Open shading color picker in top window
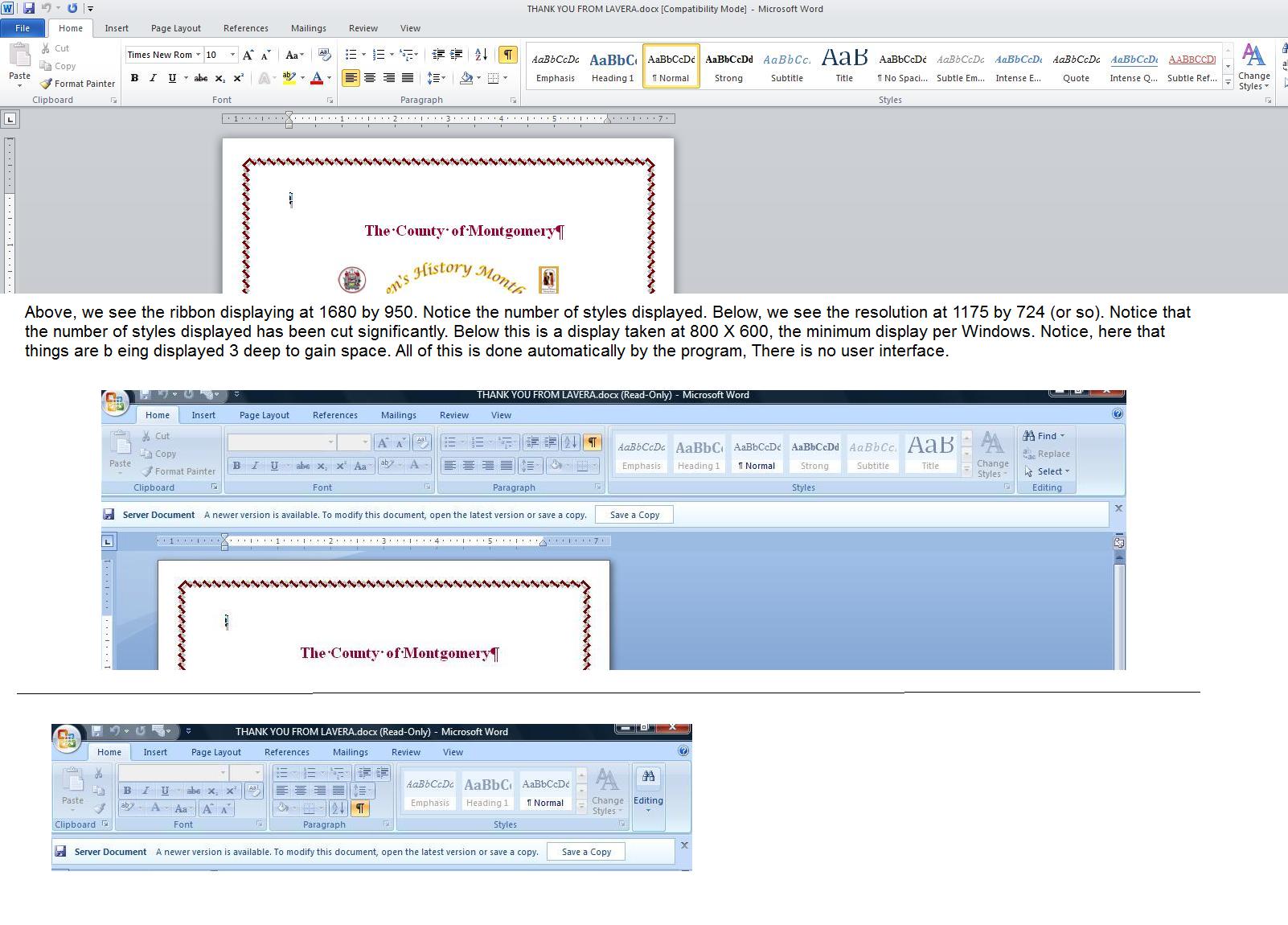Screen dimensions: 1288x925 [478, 78]
